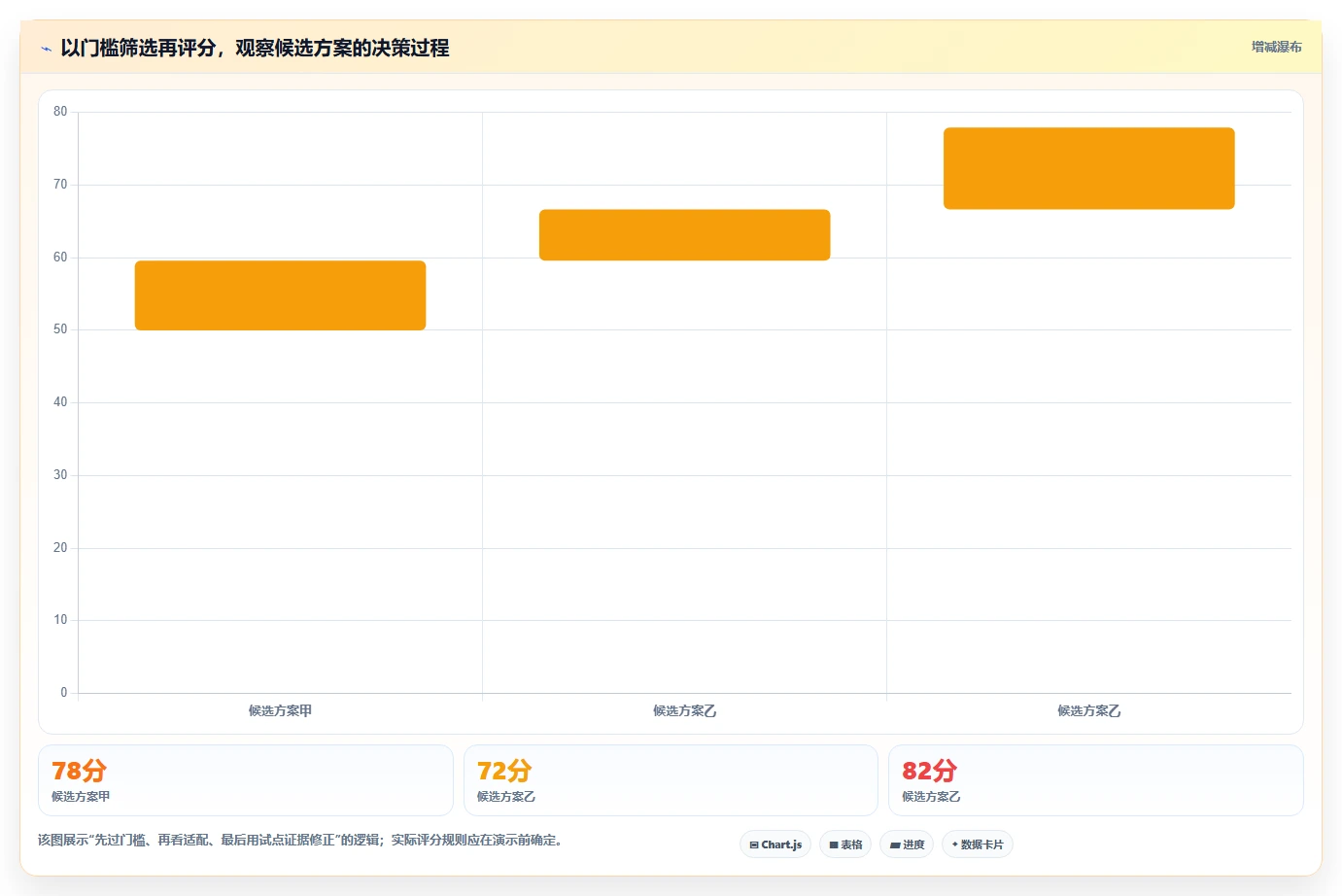Click the y-axis label 80

[x=60, y=112]
